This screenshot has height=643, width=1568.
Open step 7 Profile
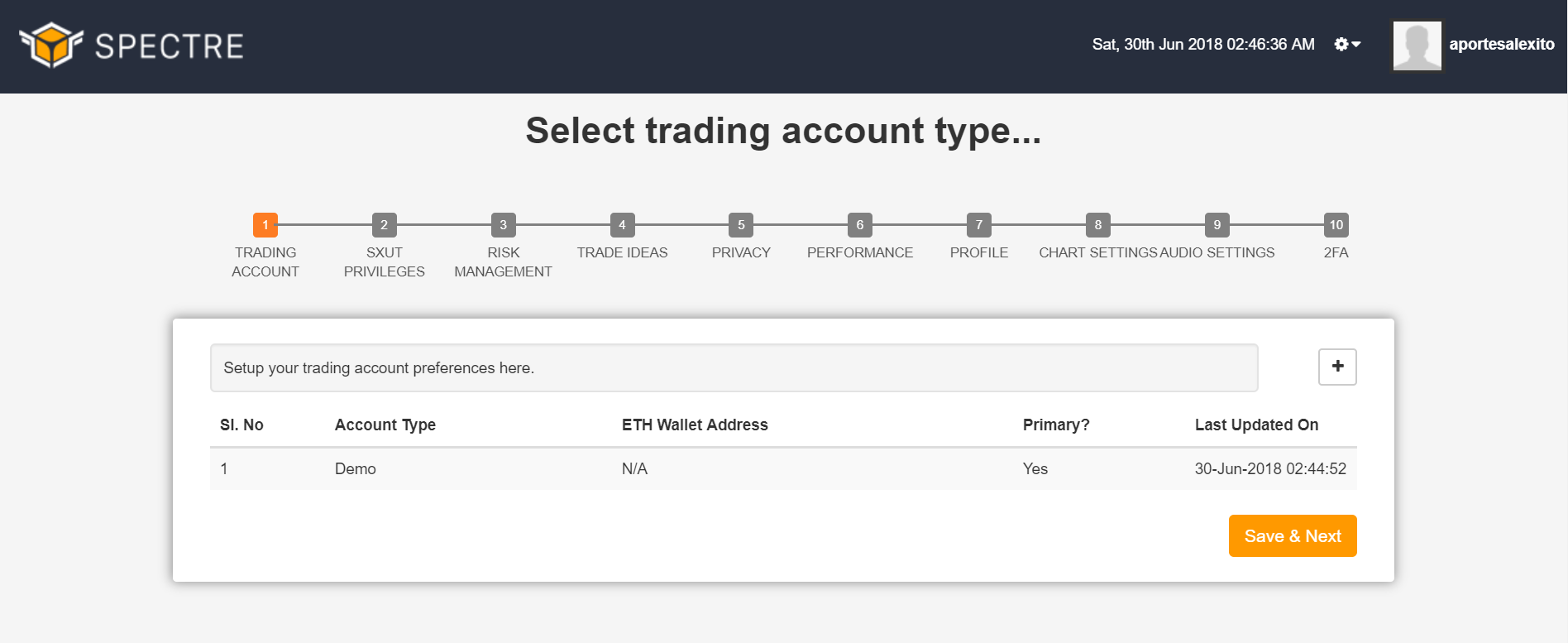(x=979, y=224)
